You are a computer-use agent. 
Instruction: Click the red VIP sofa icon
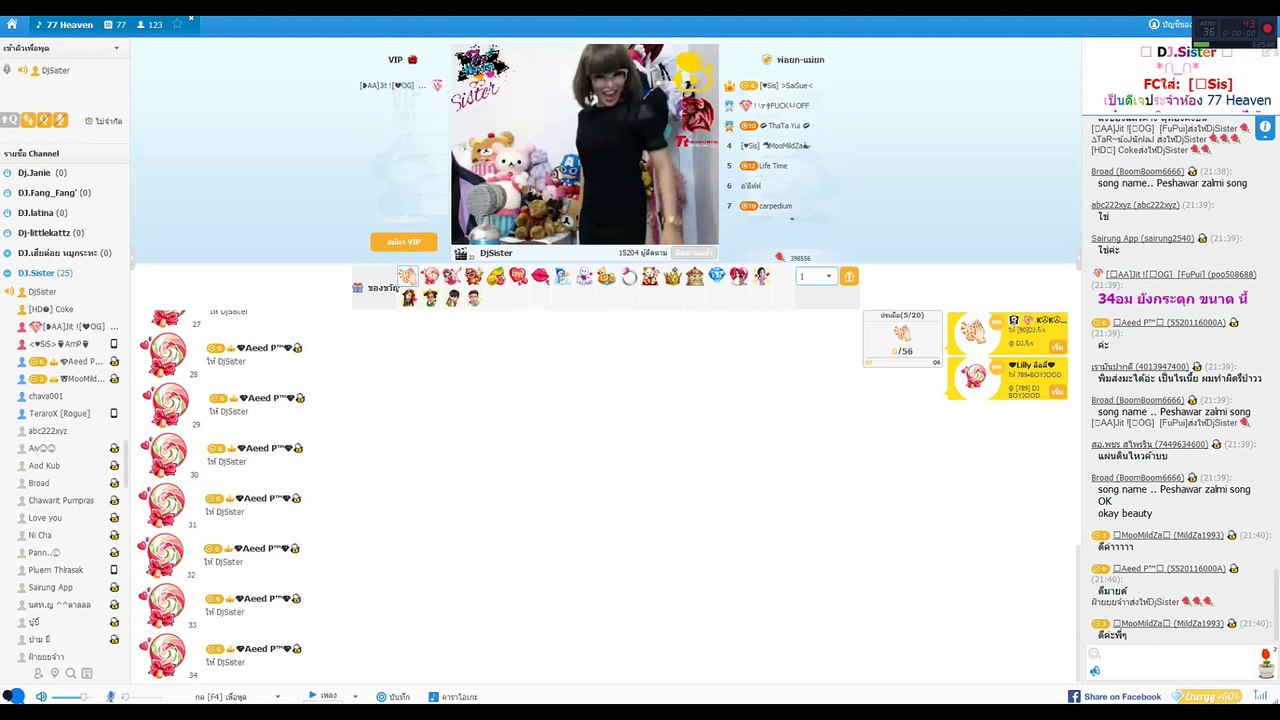(x=412, y=60)
